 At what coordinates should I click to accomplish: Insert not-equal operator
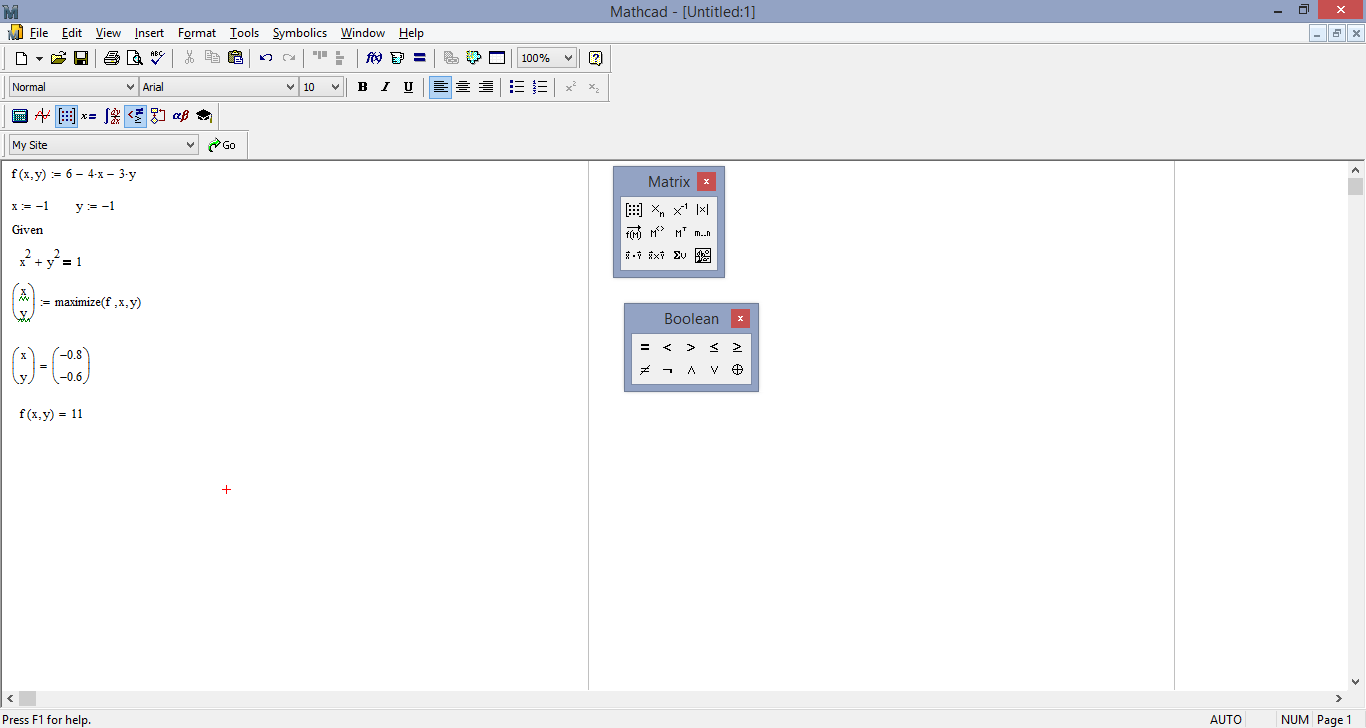tap(645, 370)
